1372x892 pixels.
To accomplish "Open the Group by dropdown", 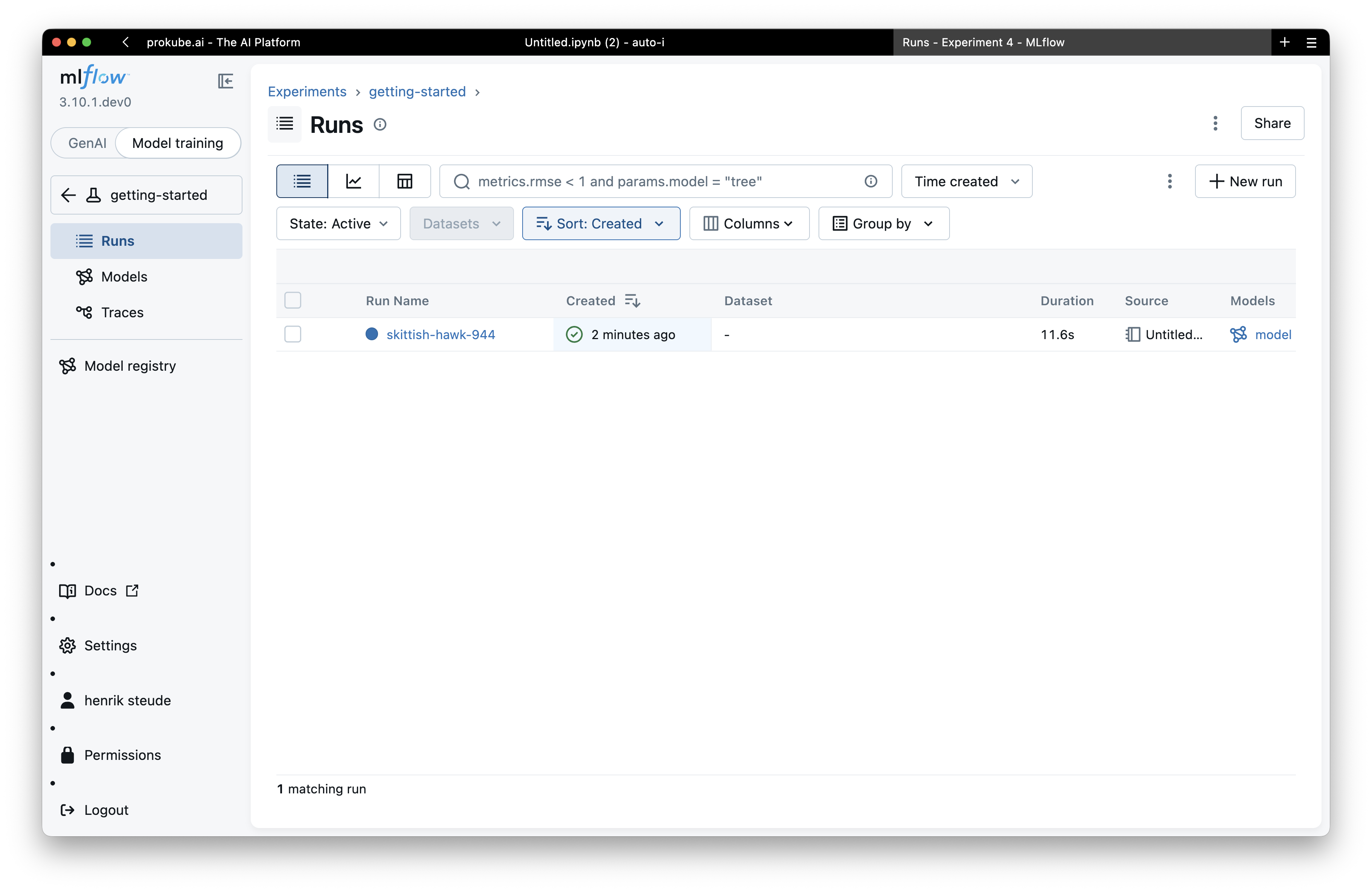I will coord(884,224).
